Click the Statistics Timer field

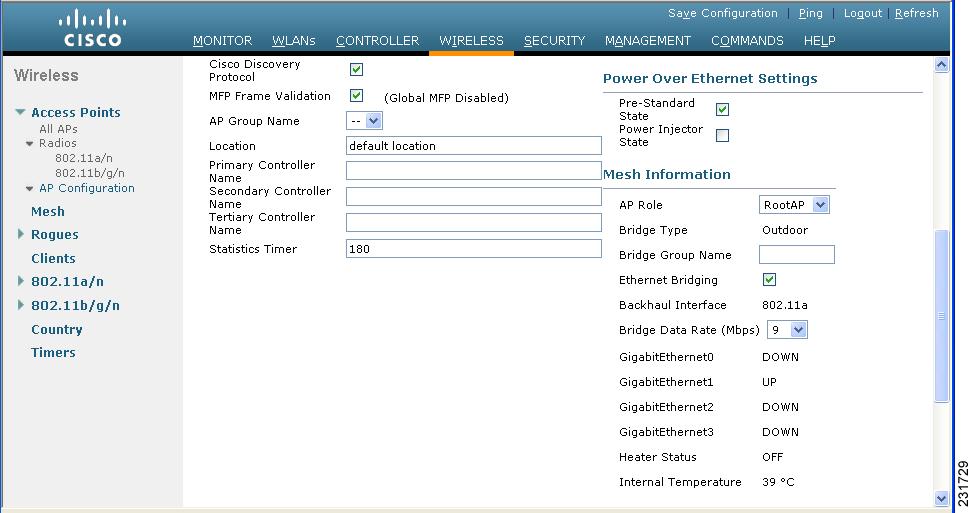coord(474,248)
